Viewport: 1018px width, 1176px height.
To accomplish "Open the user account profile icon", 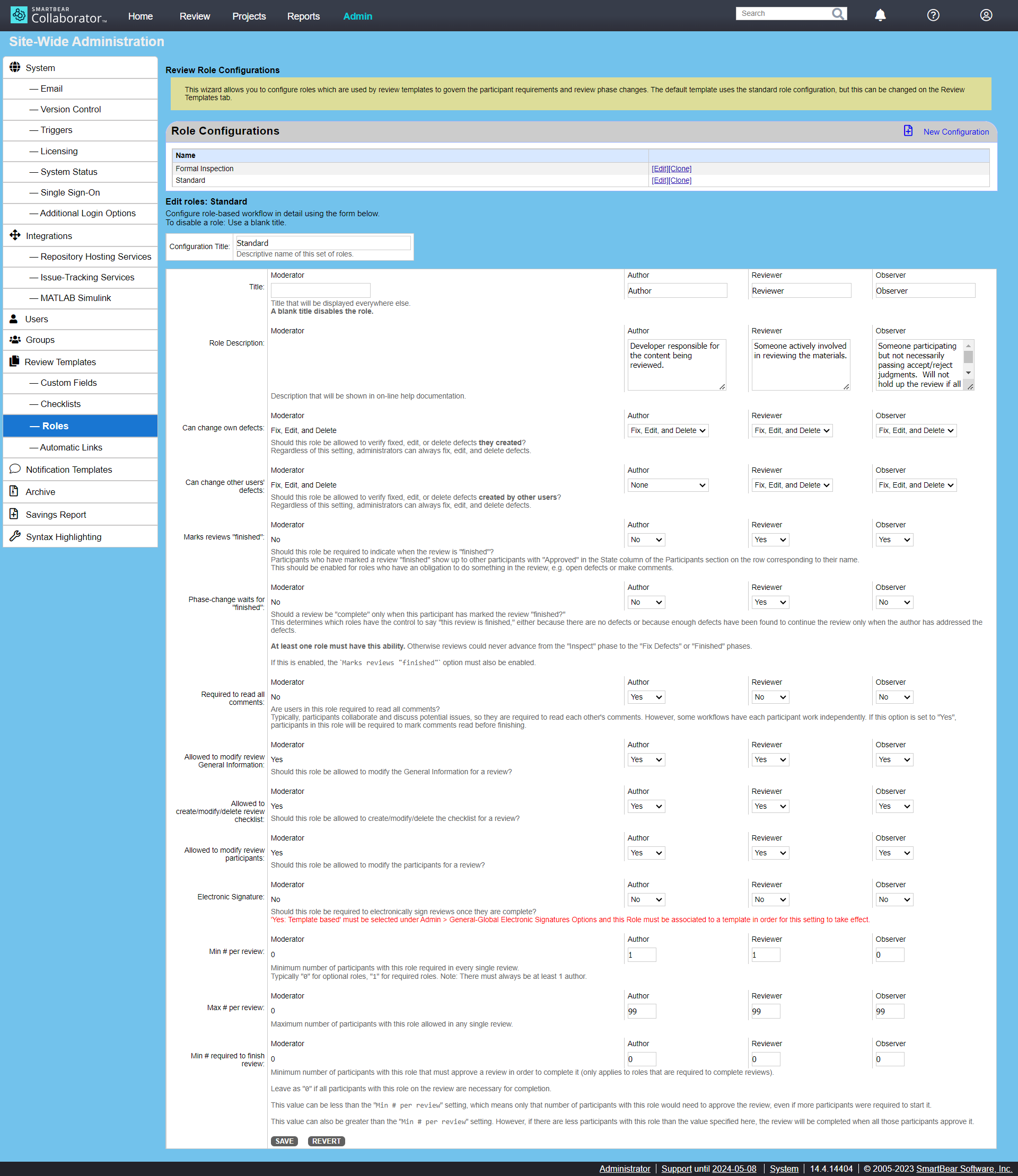I will (x=986, y=15).
